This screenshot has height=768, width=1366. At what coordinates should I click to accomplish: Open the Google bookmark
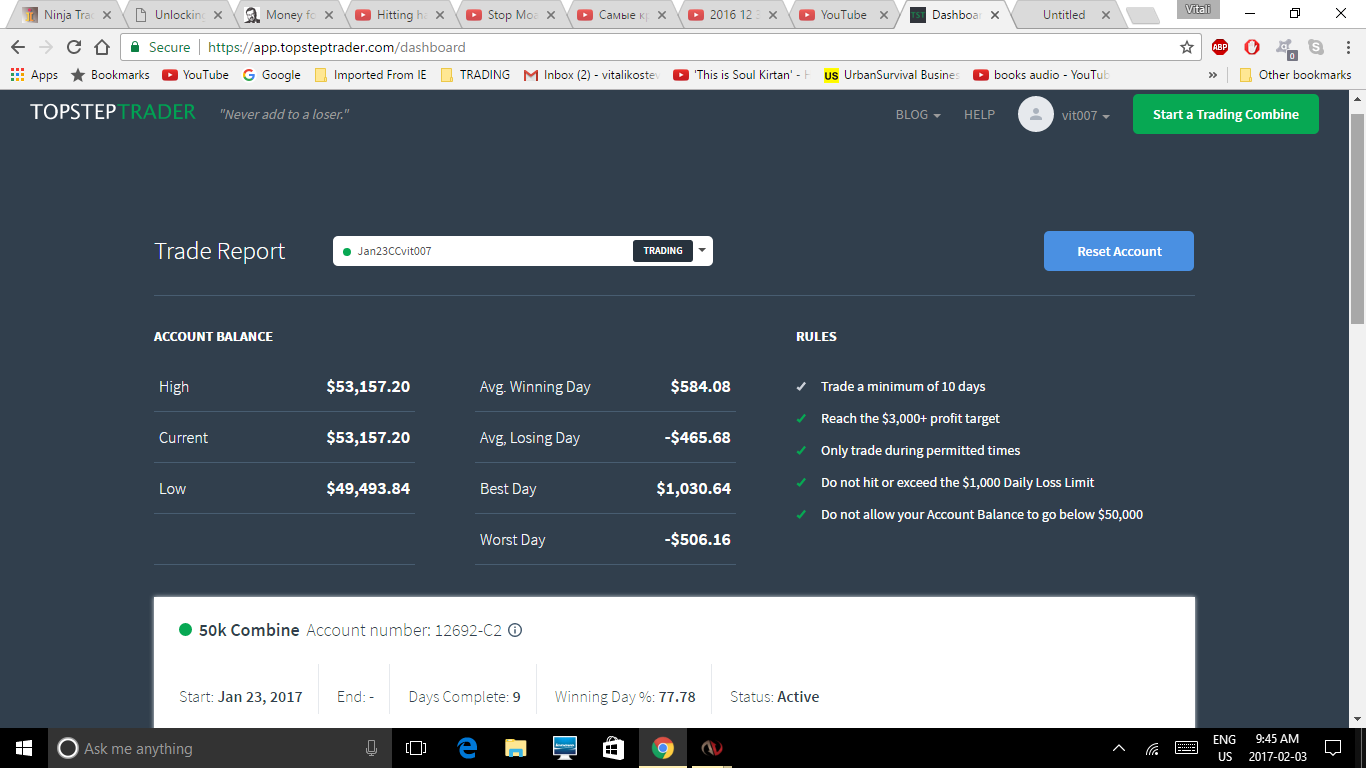tap(272, 75)
